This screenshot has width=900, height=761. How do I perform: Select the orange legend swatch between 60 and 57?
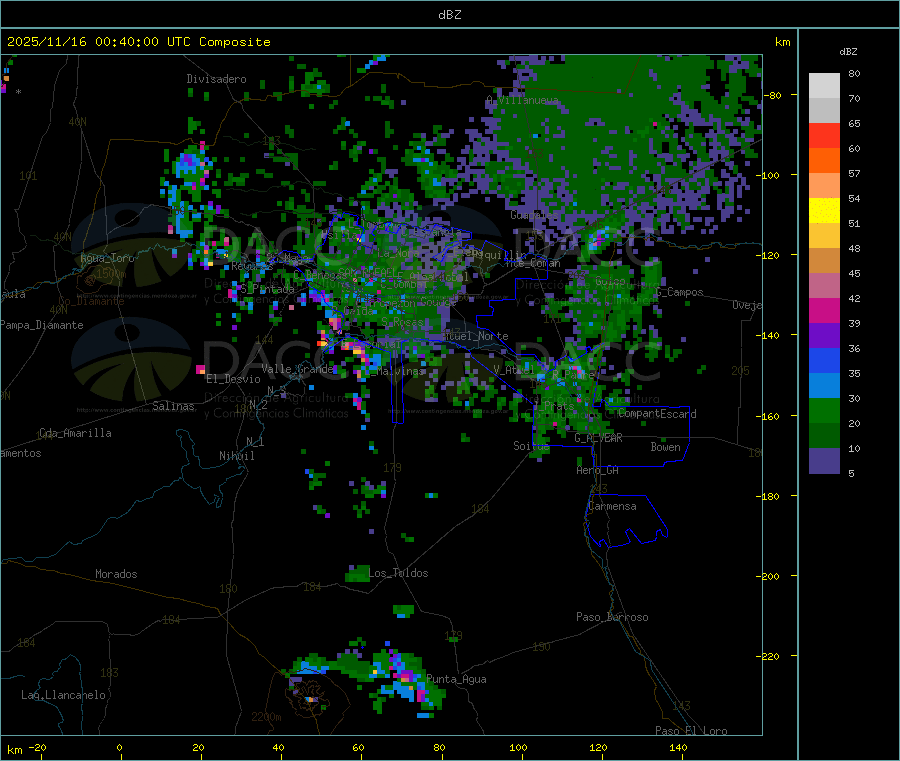[824, 161]
